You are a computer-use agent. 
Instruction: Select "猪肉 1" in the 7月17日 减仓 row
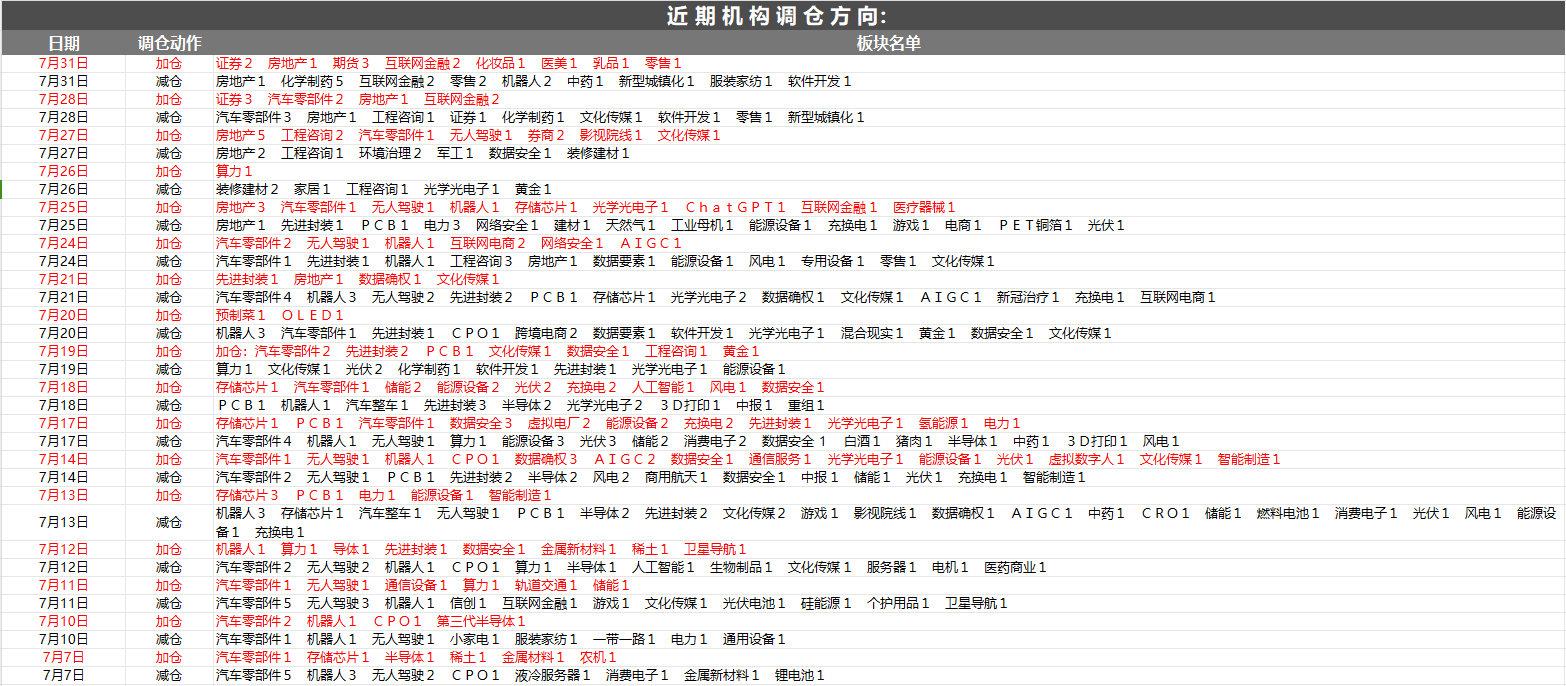click(x=913, y=441)
